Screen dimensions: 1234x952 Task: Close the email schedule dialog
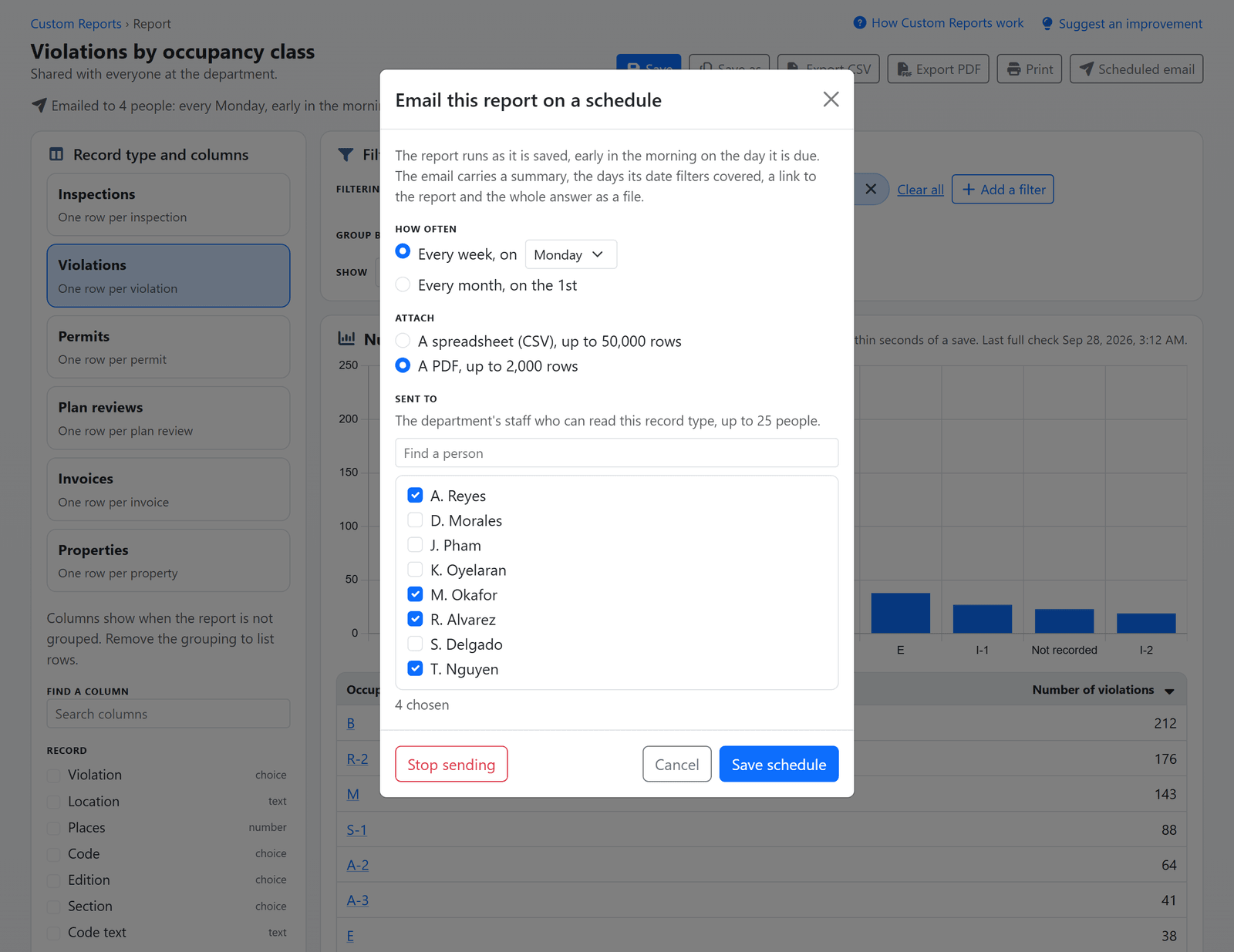pyautogui.click(x=831, y=99)
